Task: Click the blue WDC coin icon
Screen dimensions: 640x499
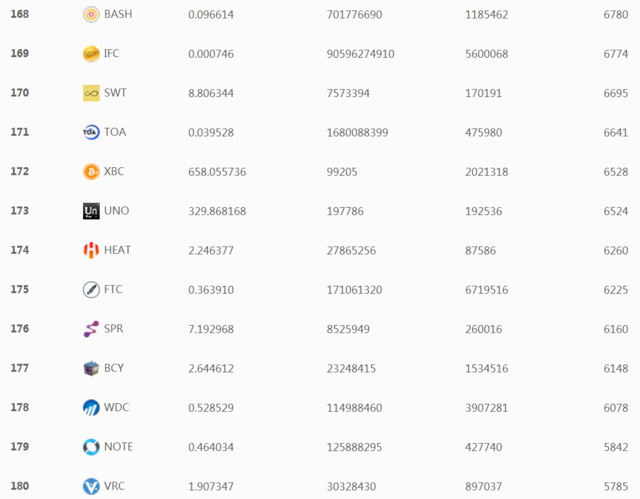Action: coord(91,408)
